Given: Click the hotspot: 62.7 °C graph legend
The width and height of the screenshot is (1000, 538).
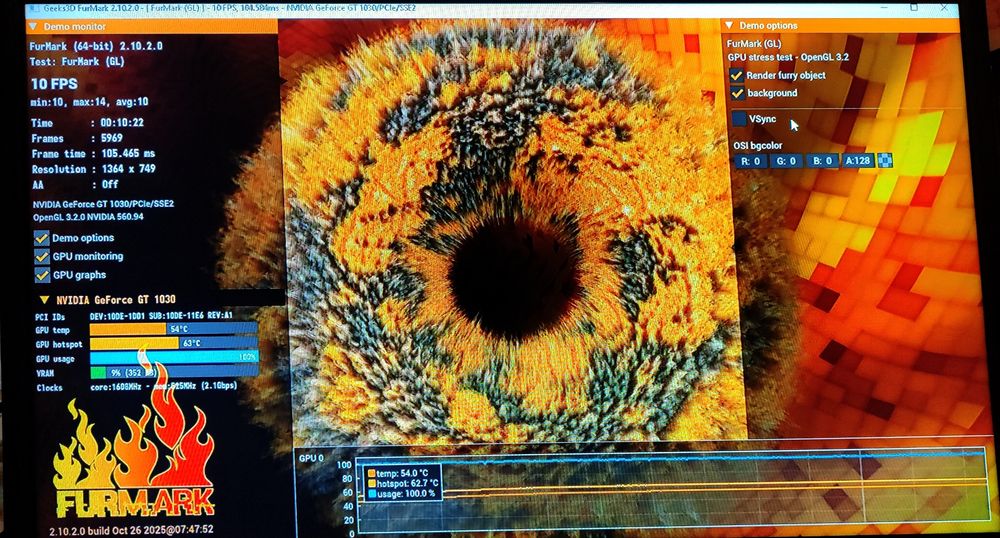Looking at the screenshot, I should coord(403,484).
